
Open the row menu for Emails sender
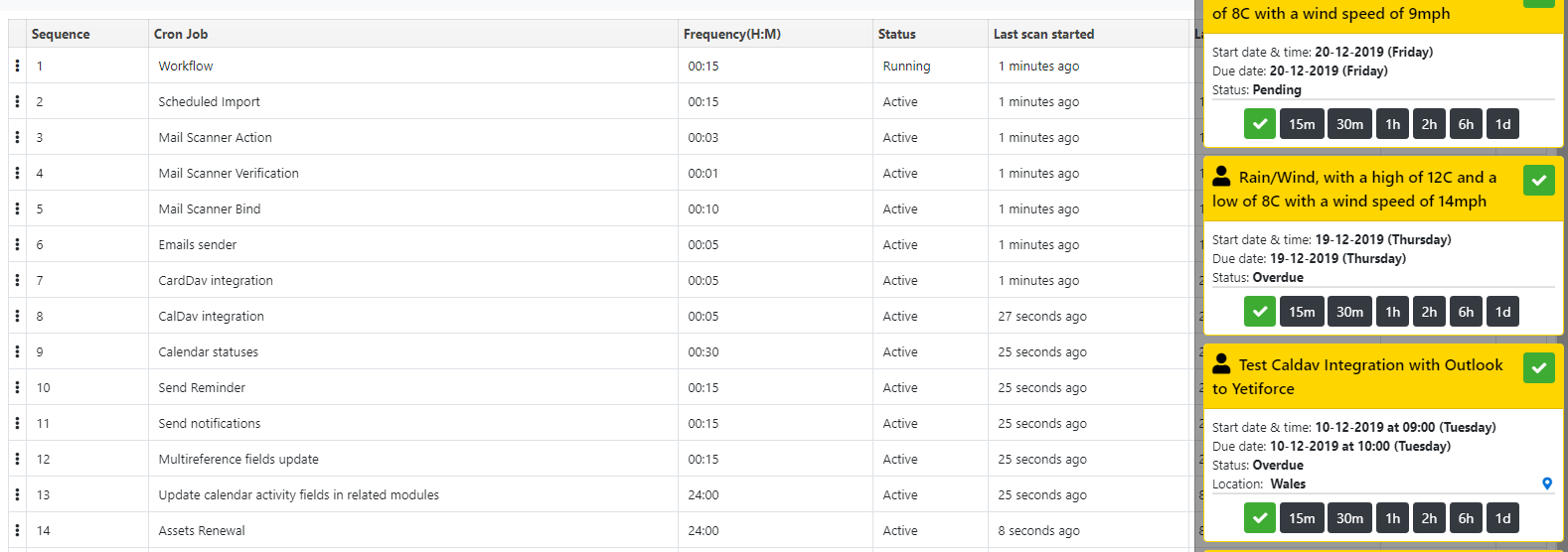(x=17, y=244)
